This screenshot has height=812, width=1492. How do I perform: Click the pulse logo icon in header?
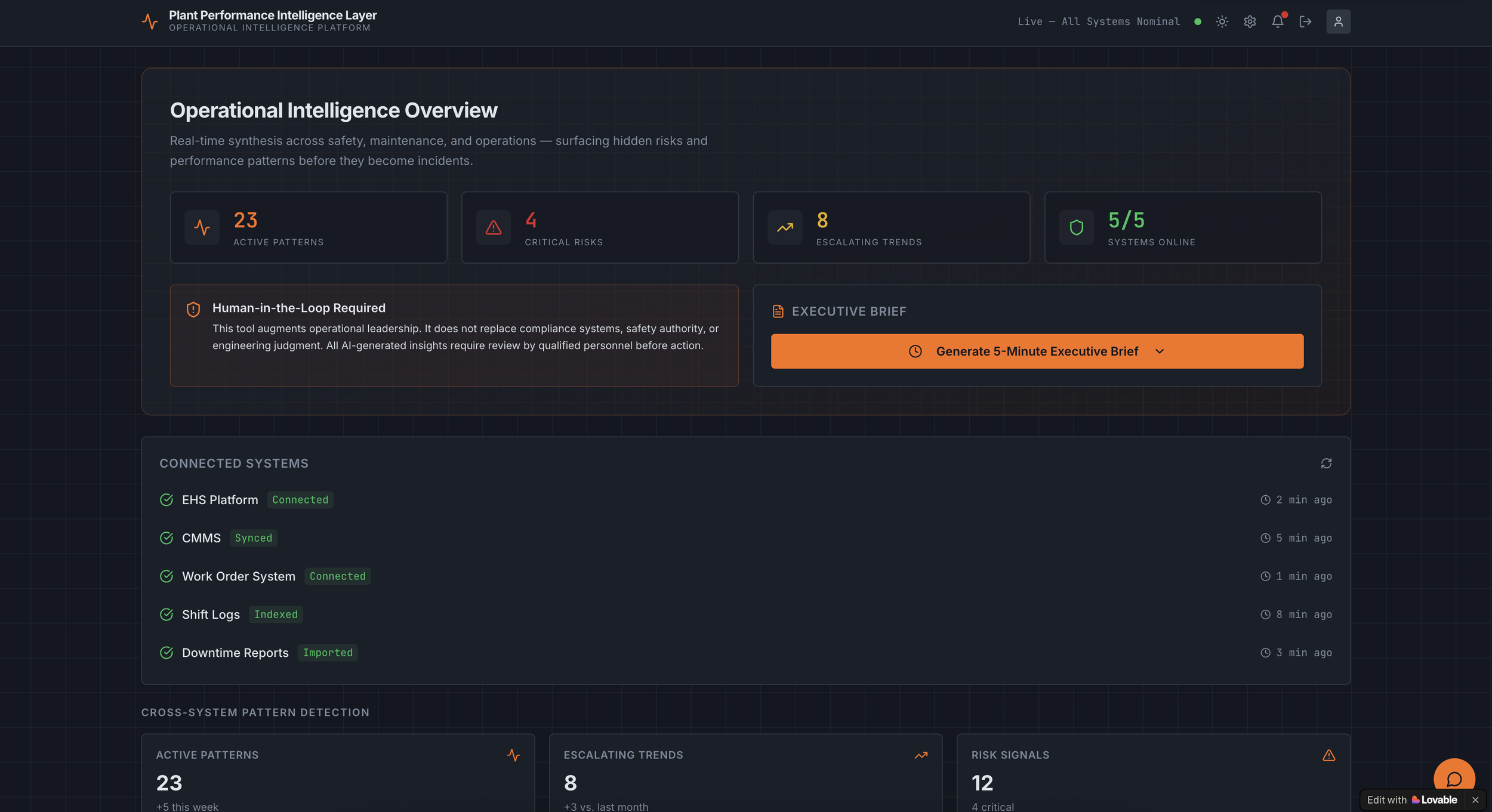150,21
